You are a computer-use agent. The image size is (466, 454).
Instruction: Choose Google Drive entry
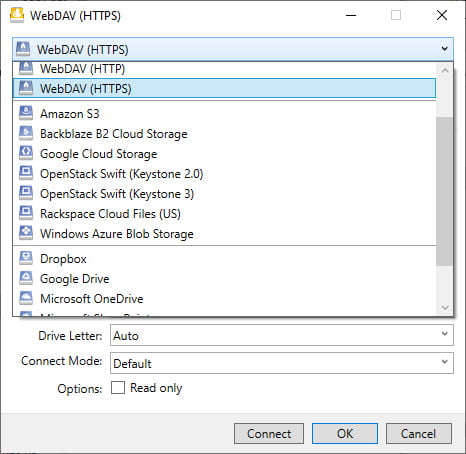tap(224, 279)
